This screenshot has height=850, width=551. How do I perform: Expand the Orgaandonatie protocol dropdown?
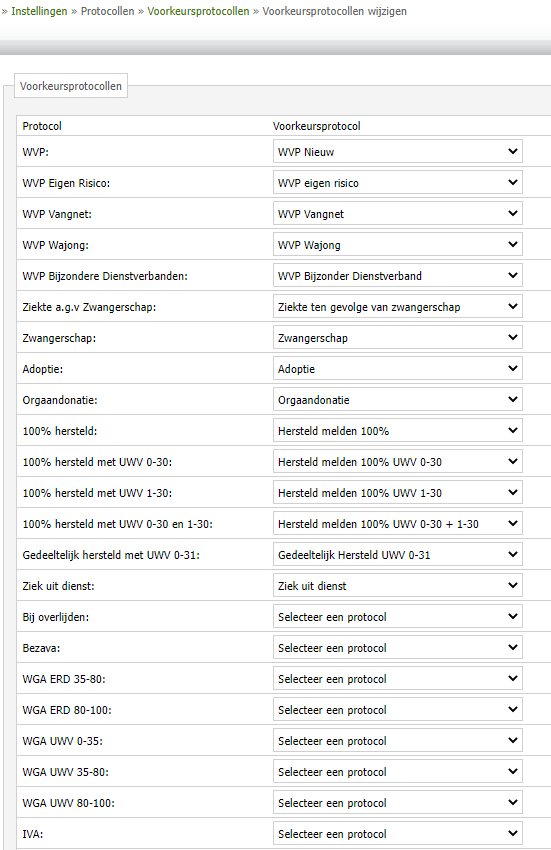click(x=398, y=400)
